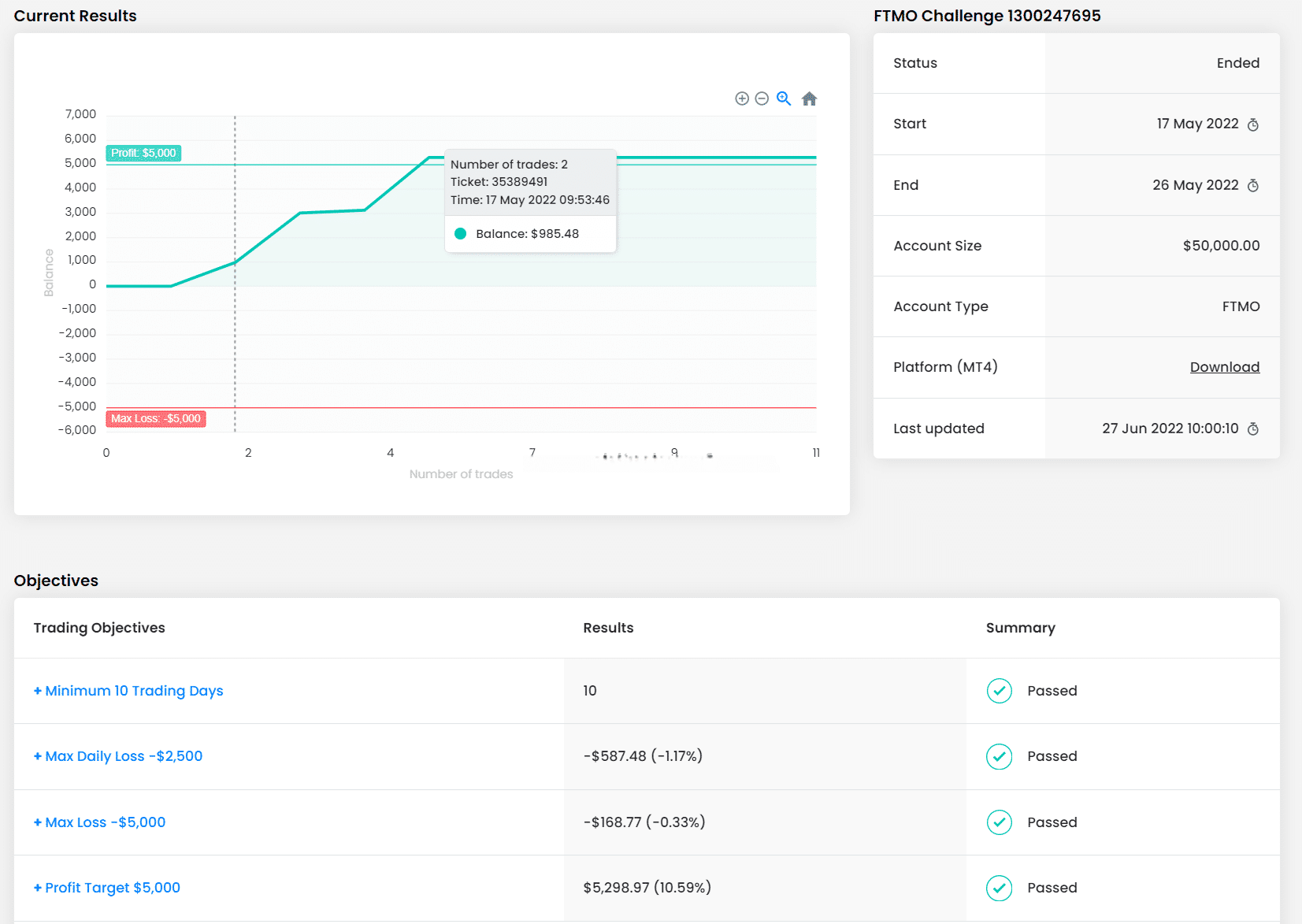The width and height of the screenshot is (1302, 924).
Task: Click the clock icon beside Last updated
Action: (1253, 429)
